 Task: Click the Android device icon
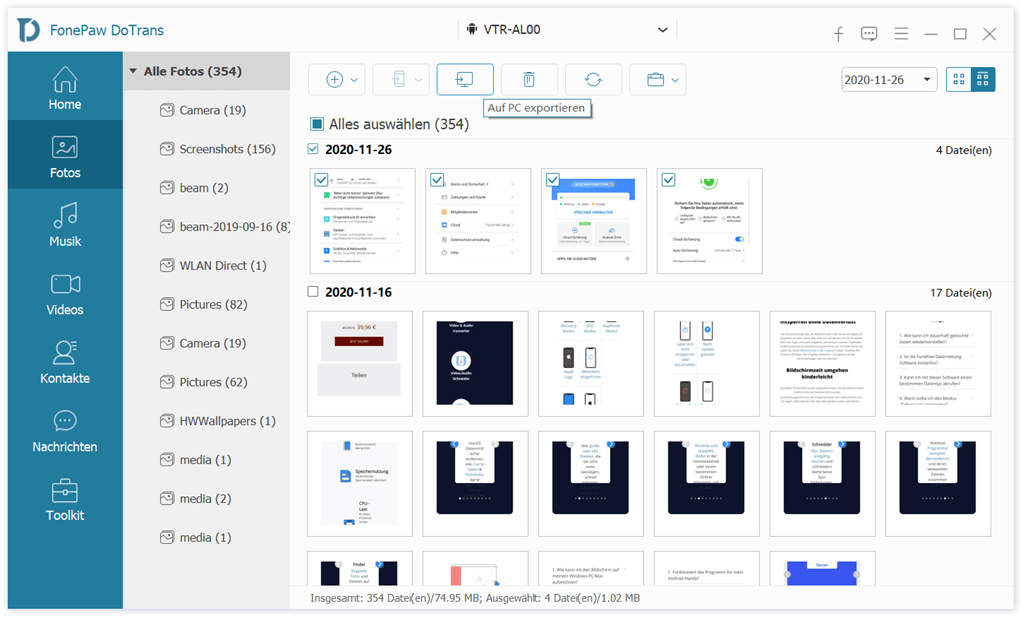pyautogui.click(x=472, y=29)
